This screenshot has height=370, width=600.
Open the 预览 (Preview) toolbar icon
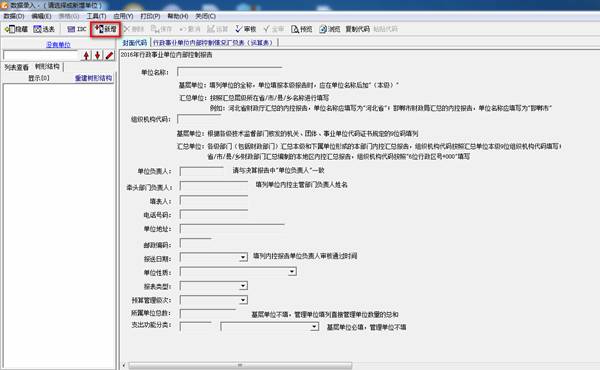[x=302, y=29]
